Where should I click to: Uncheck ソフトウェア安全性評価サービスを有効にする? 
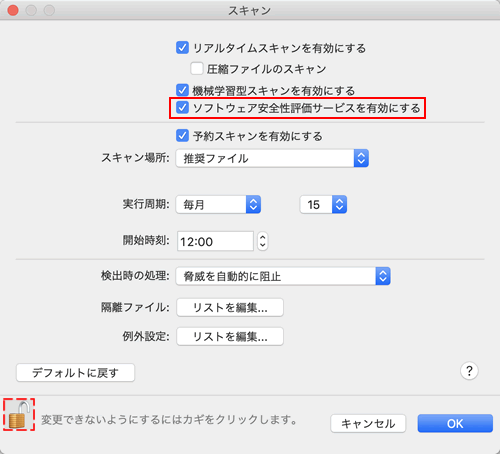click(x=182, y=108)
